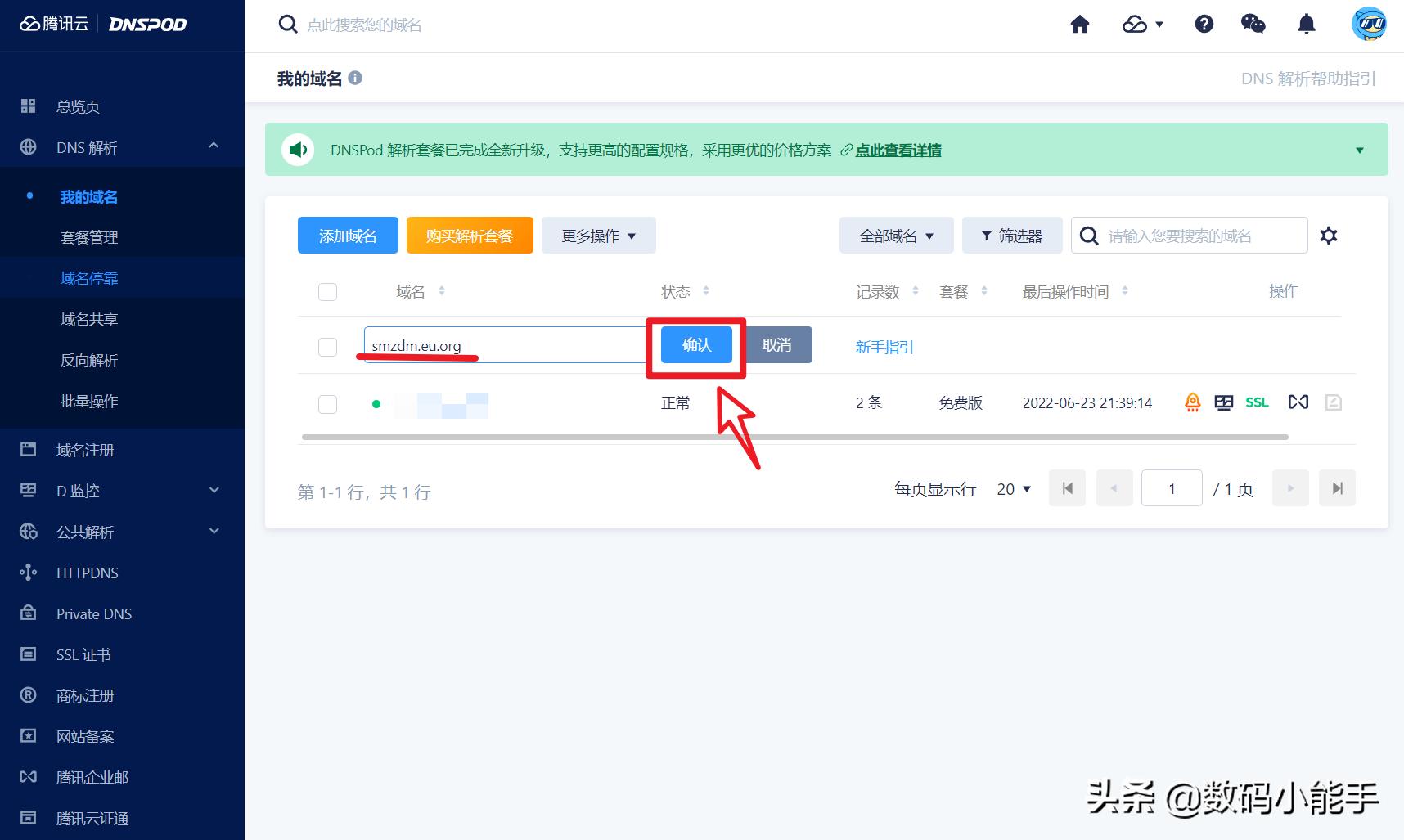Screen dimensions: 1404x840
Task: Click the SSL certificate icon for the domain
Action: coord(1257,402)
